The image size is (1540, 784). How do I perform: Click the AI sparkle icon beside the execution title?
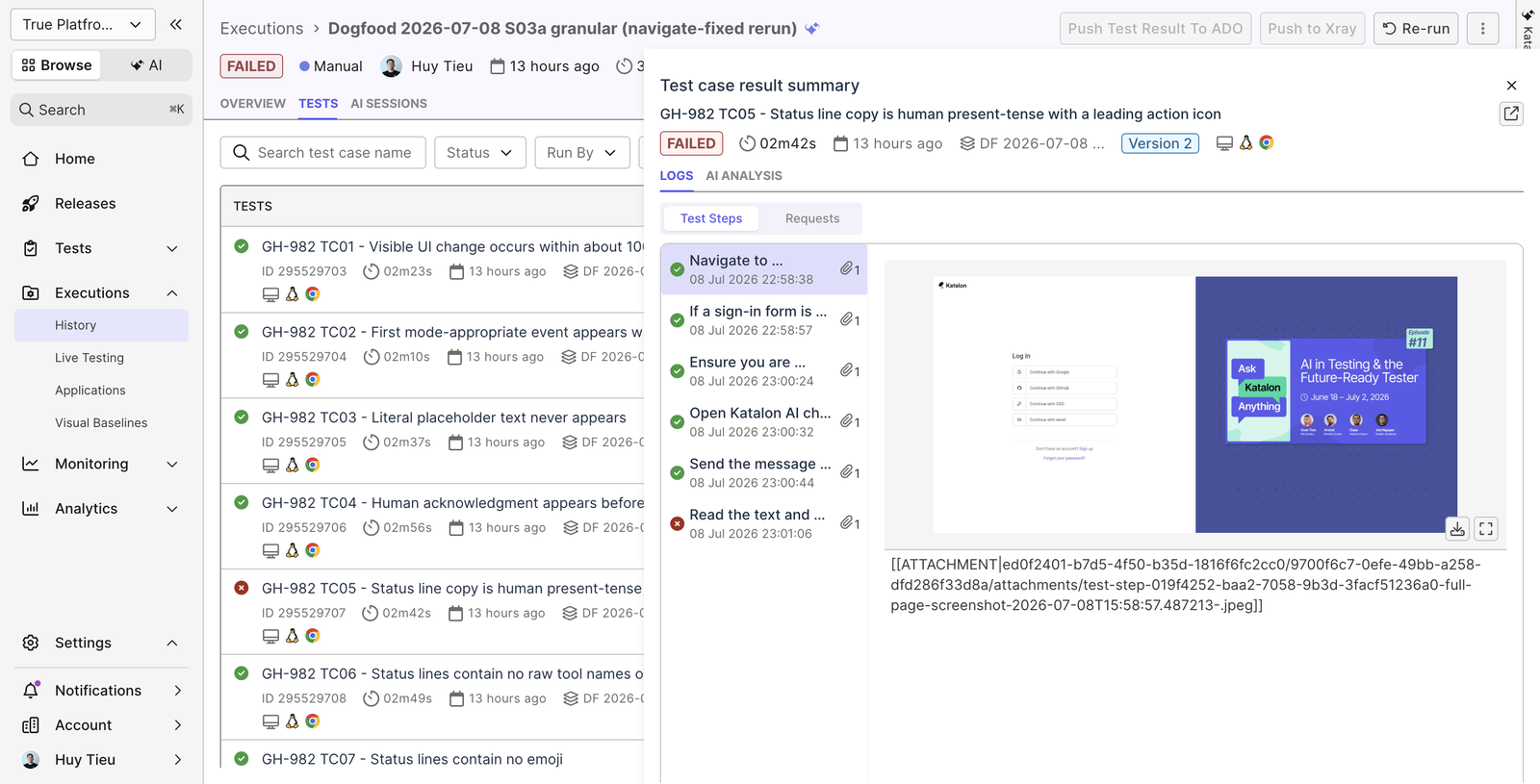[x=812, y=29]
